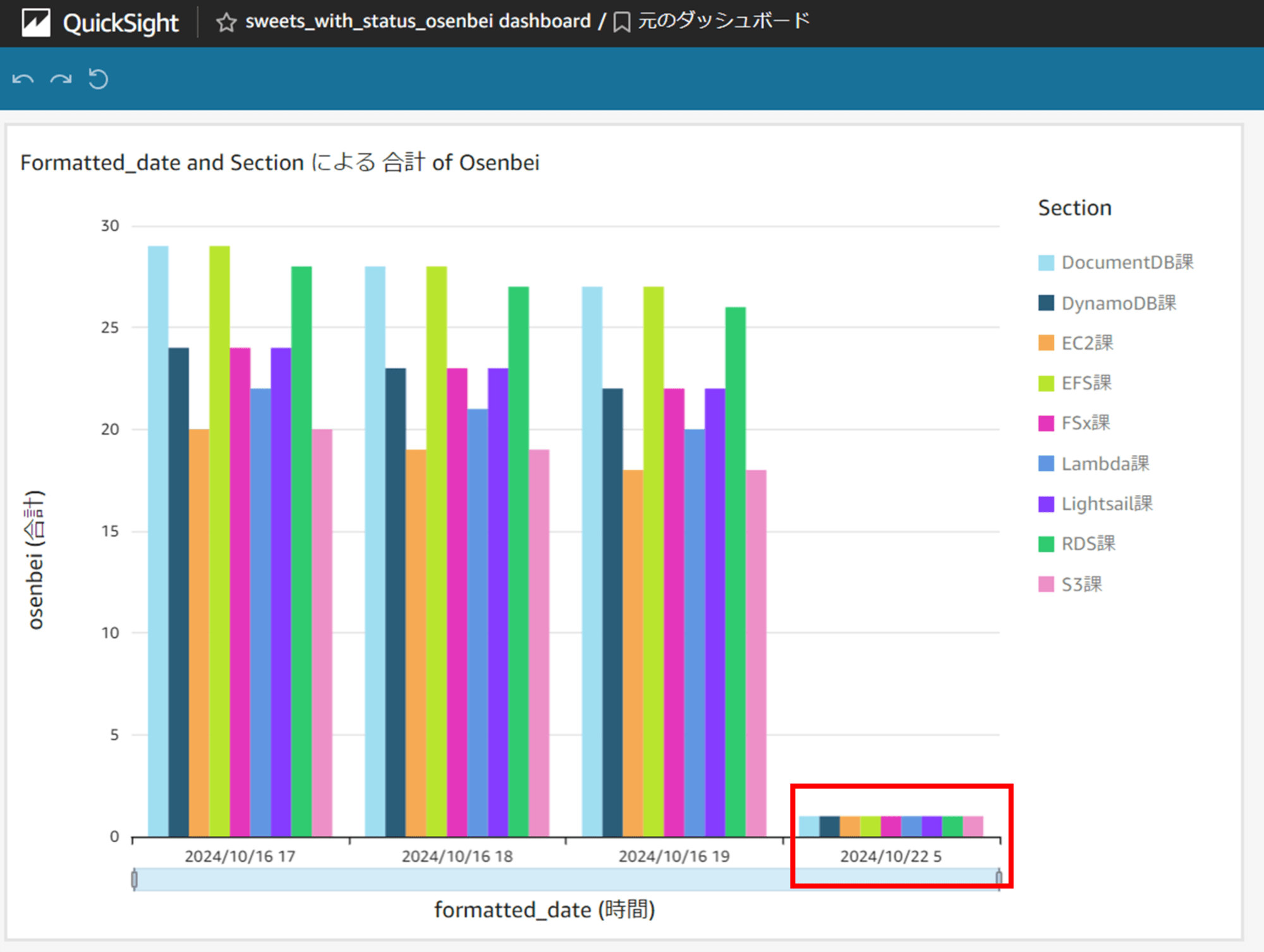Click DocumentDB課 bar for 2024/10/16 17
Image resolution: width=1264 pixels, height=952 pixels.
click(x=158, y=541)
